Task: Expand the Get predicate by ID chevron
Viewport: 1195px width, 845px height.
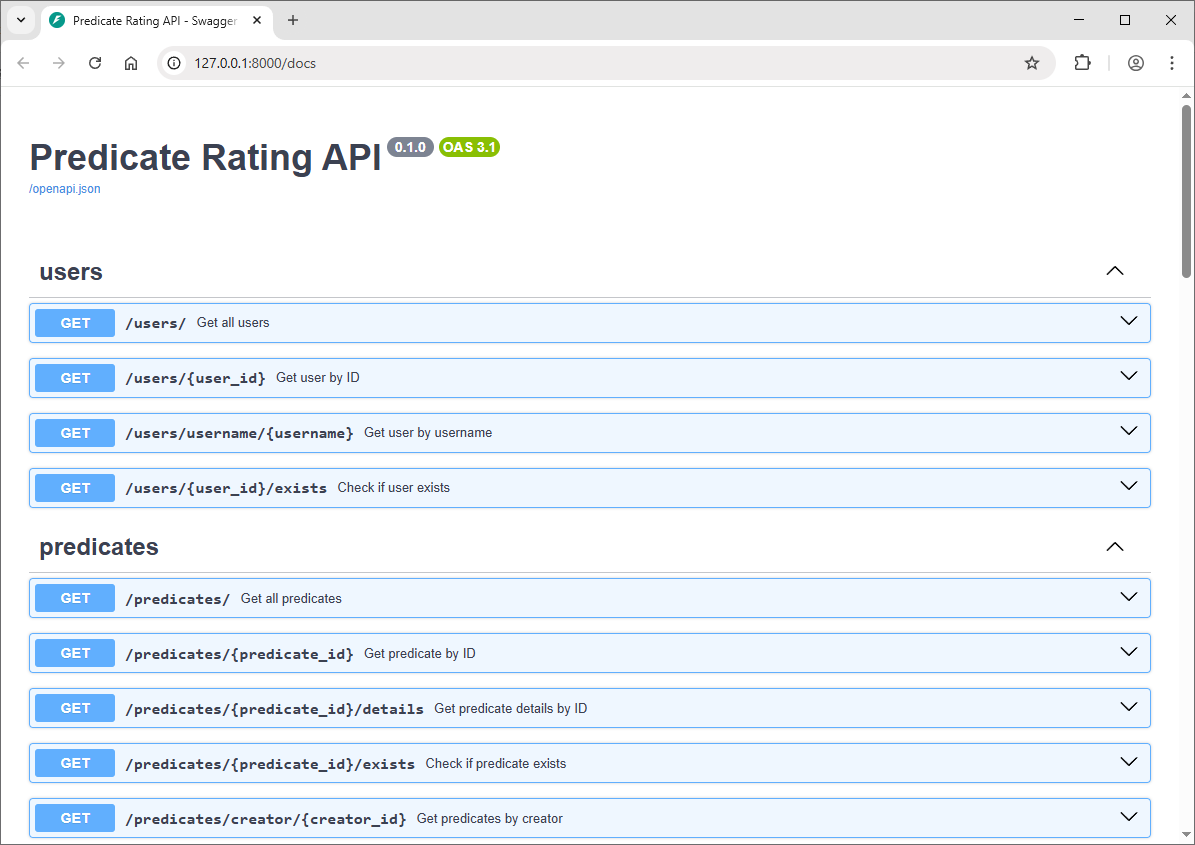Action: click(x=1129, y=651)
